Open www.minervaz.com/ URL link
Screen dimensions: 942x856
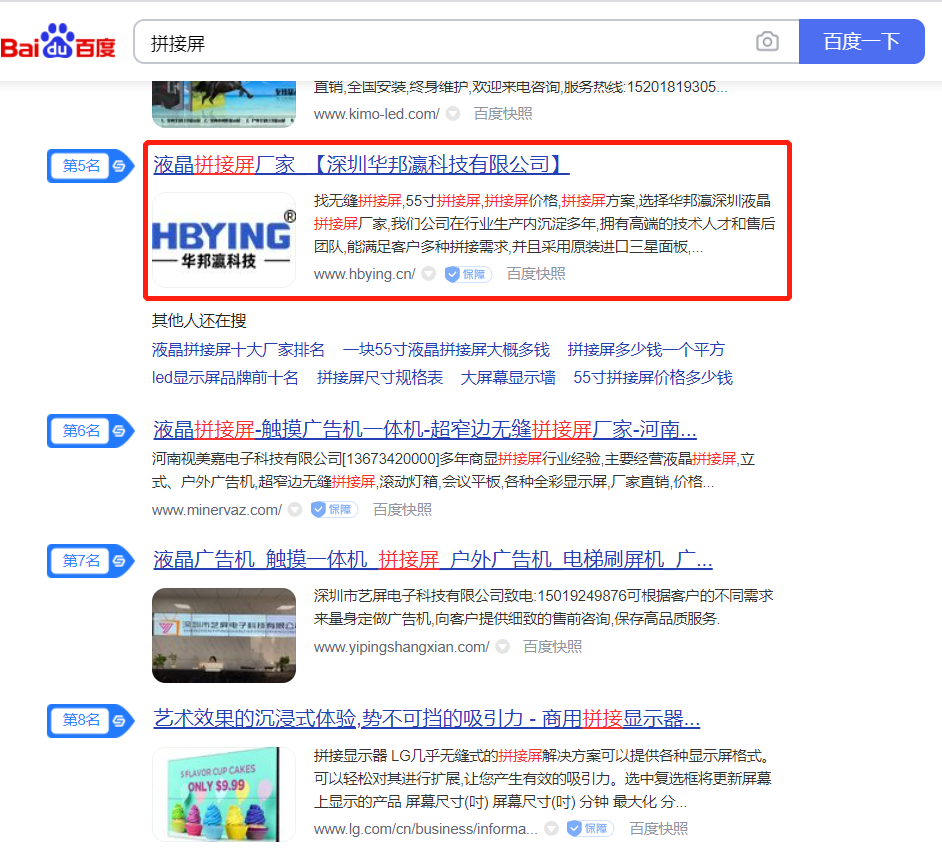pyautogui.click(x=216, y=510)
